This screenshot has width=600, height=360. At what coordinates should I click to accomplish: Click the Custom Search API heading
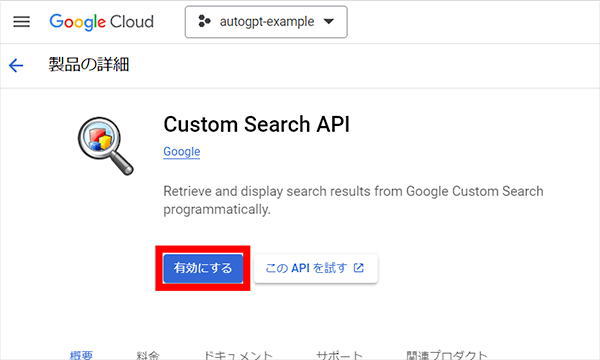[x=256, y=124]
